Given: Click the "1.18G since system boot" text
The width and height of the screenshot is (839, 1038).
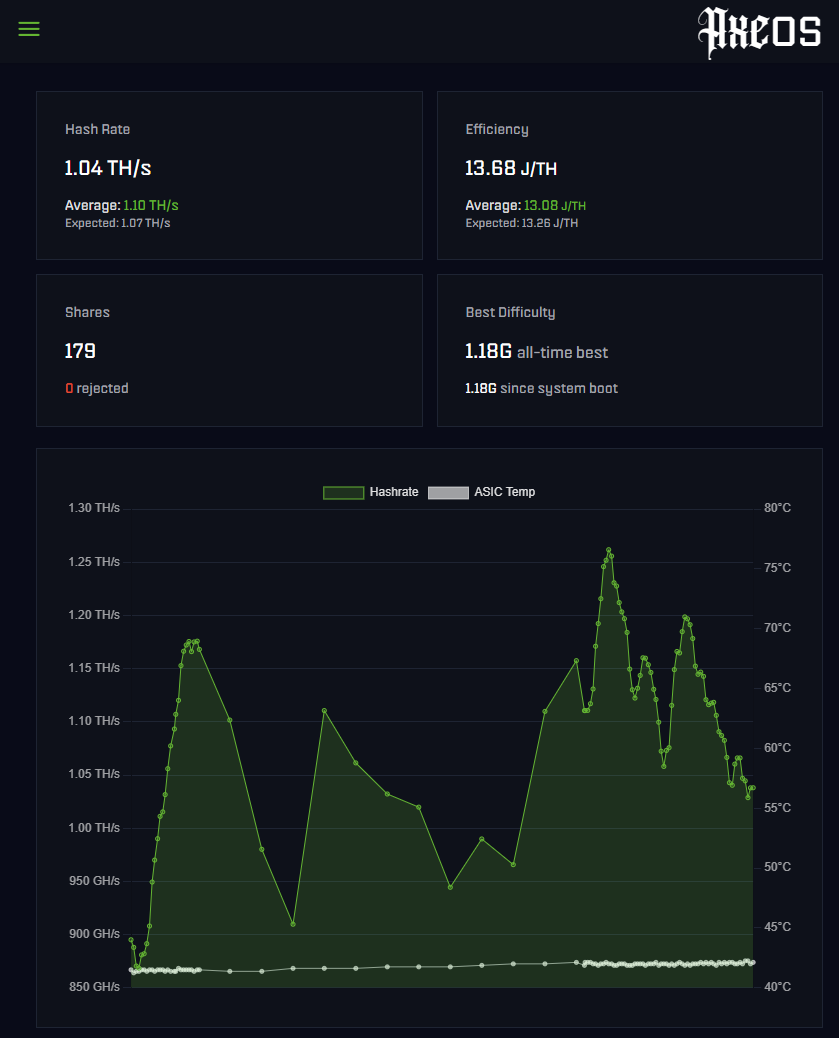Looking at the screenshot, I should [541, 388].
